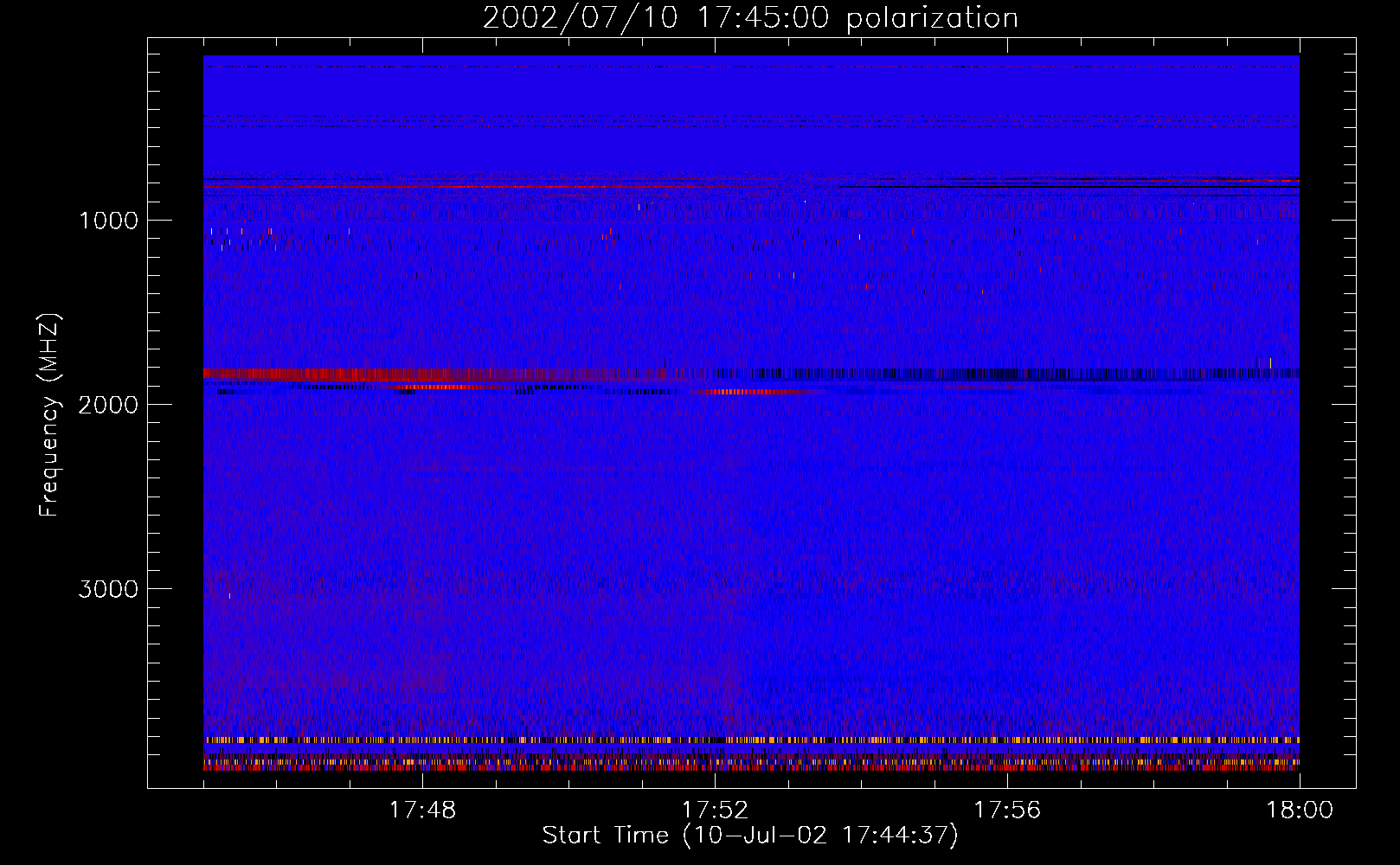Click the thin red line near 800 MHz
1400x865 pixels.
(476, 187)
